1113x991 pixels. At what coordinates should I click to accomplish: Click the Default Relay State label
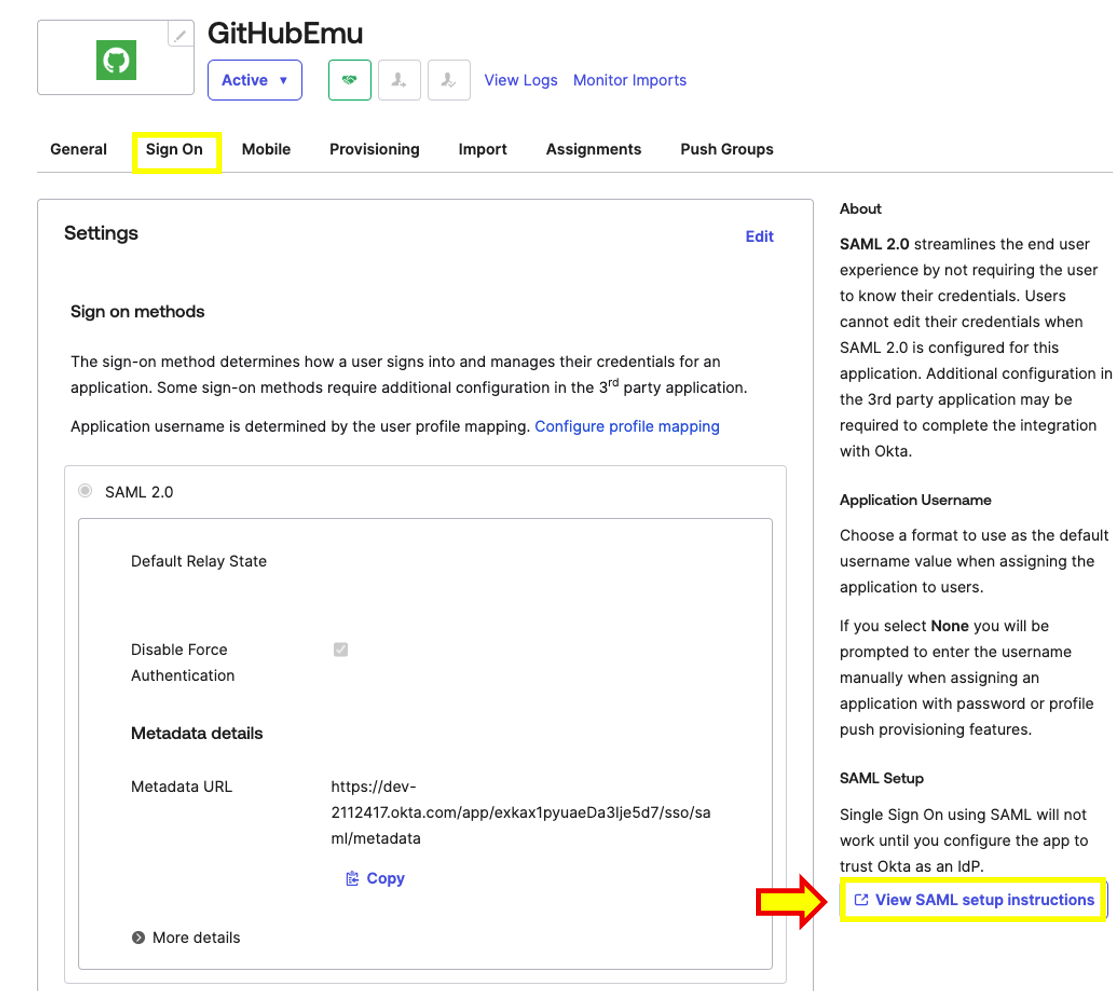click(x=199, y=561)
